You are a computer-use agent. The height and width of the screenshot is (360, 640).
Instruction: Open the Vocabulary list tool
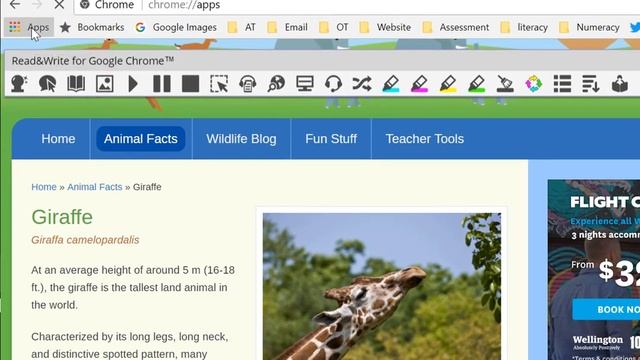562,84
